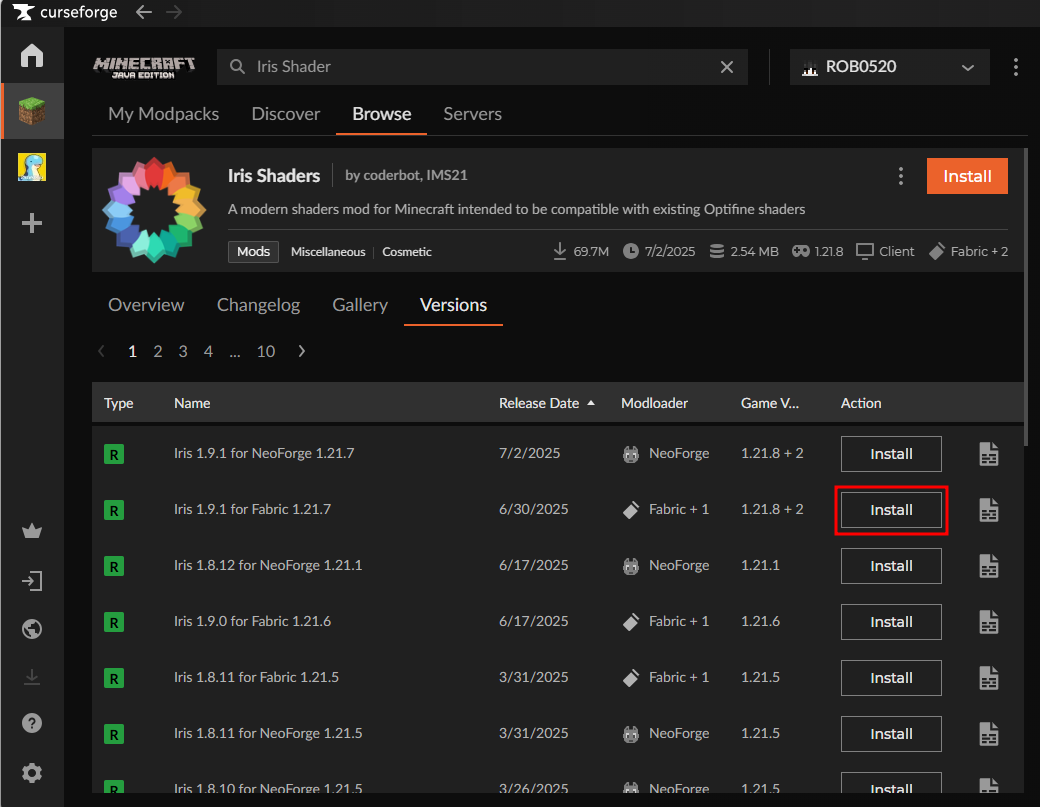View changelog icon for Iris 1.8.11 NeoForge
Screen dimensions: 1040x807
click(988, 734)
